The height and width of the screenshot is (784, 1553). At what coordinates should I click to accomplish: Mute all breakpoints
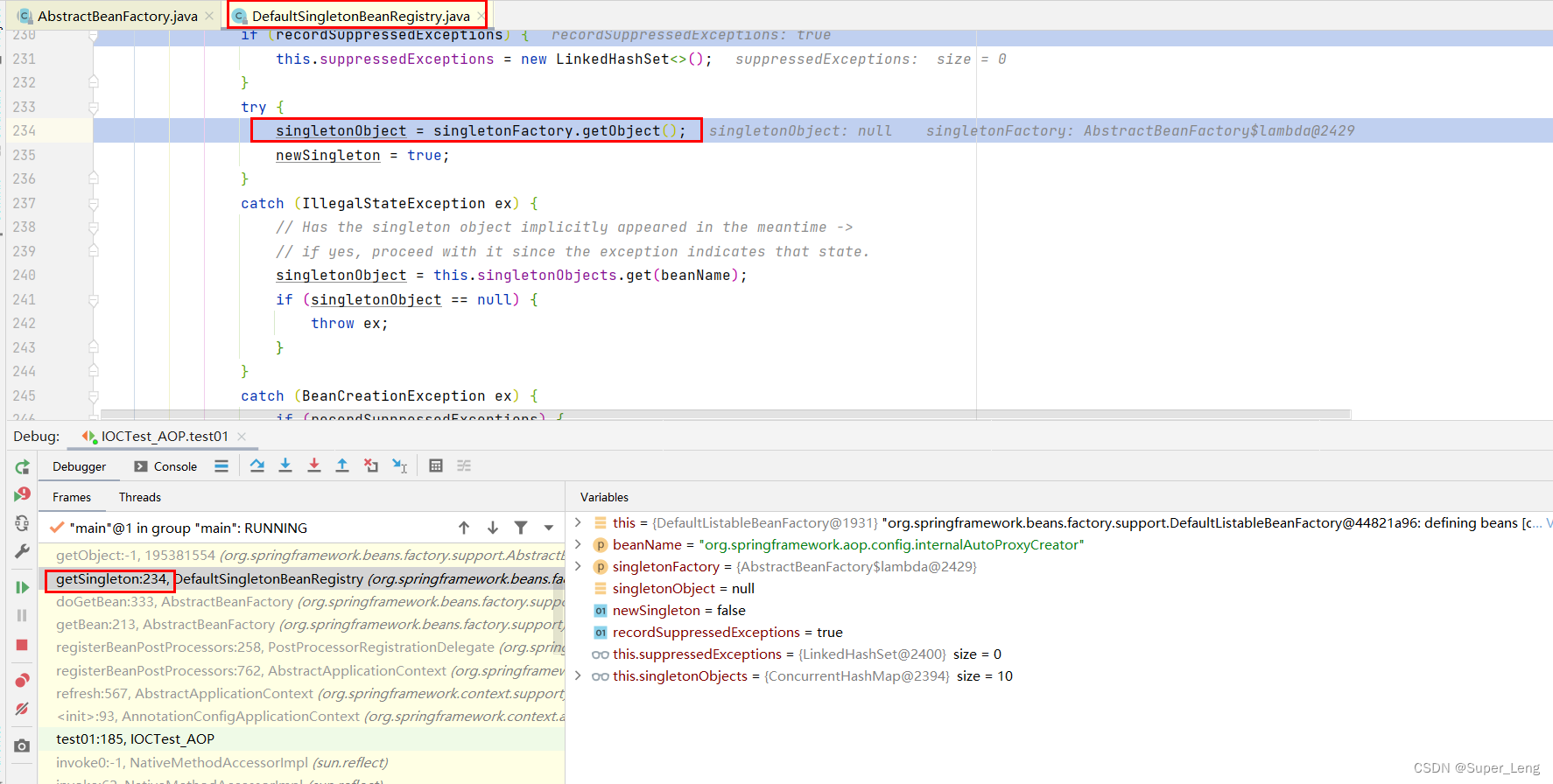tap(23, 709)
